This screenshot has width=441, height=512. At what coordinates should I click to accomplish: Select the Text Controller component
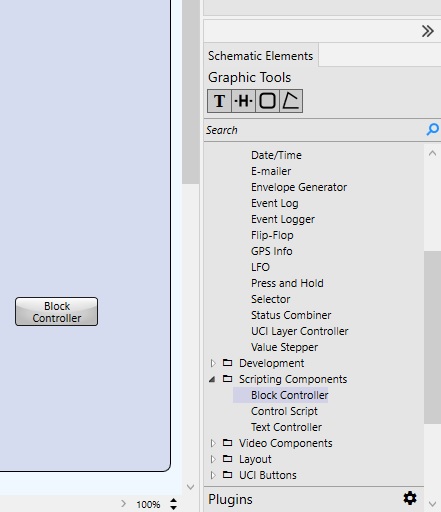pyautogui.click(x=286, y=427)
